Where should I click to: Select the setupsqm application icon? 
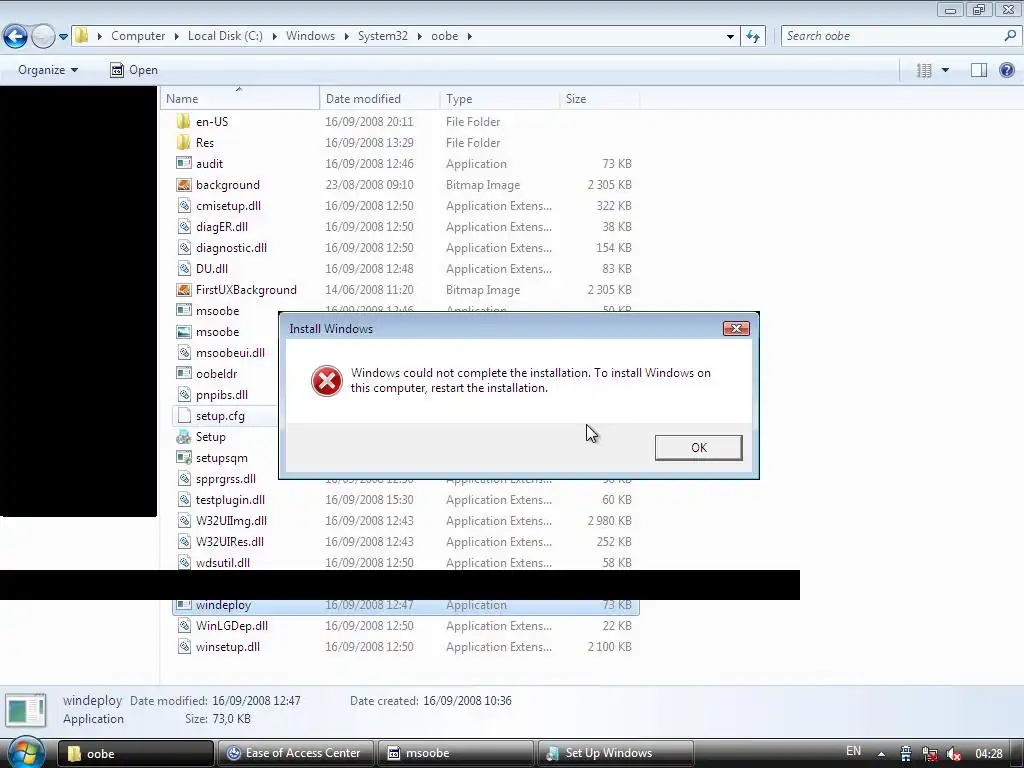184,458
